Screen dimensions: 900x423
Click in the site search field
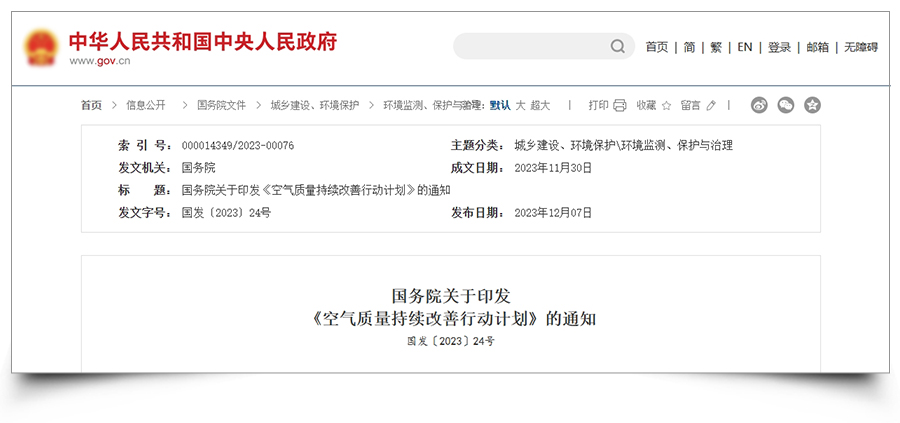point(530,47)
